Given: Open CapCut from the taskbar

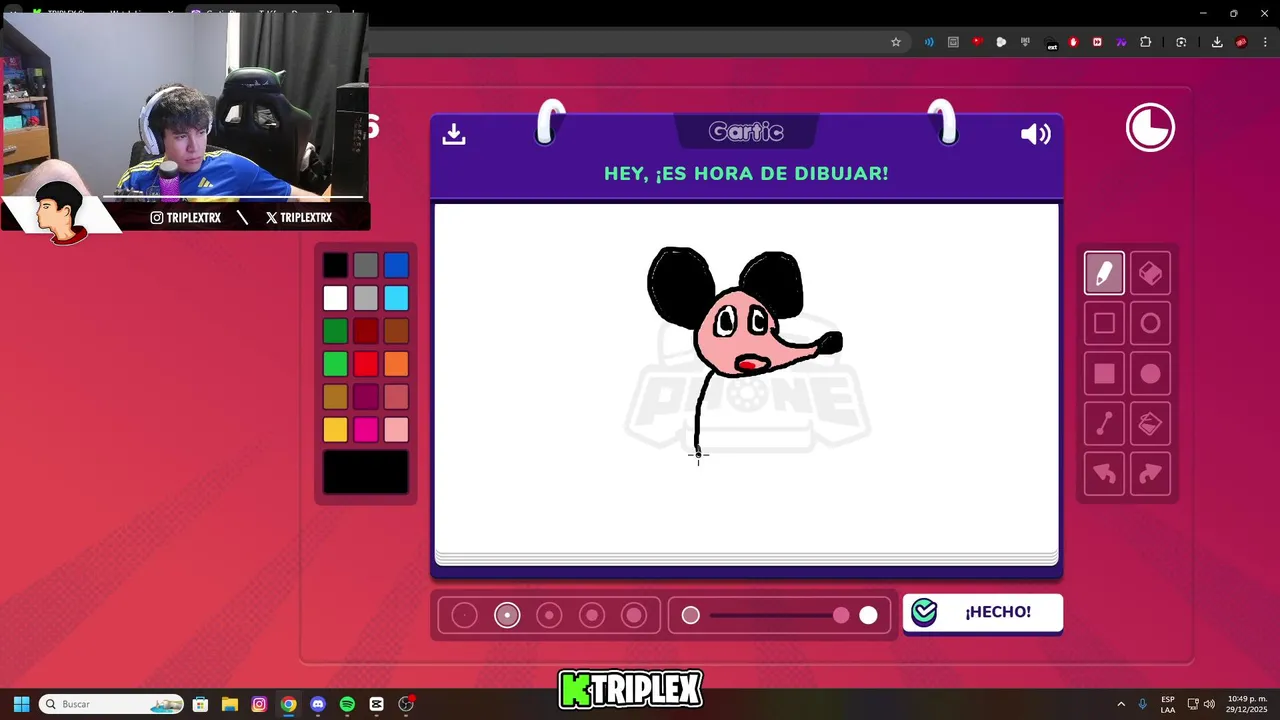Looking at the screenshot, I should click(376, 704).
